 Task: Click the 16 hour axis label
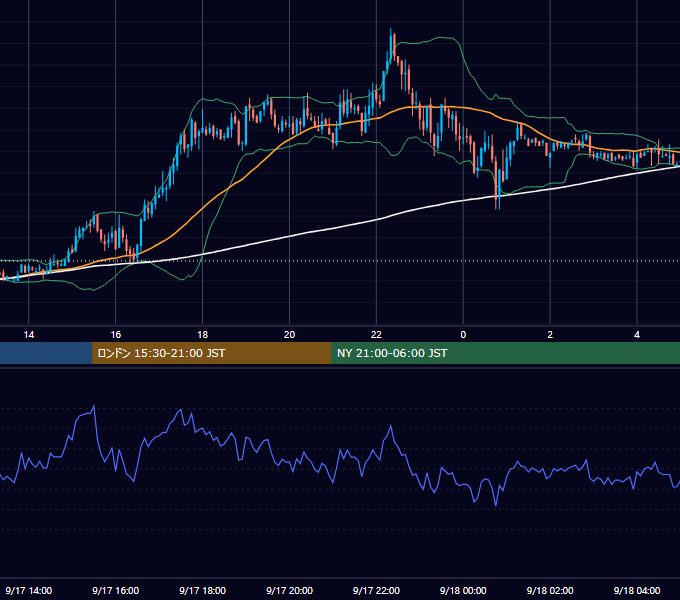pyautogui.click(x=116, y=335)
